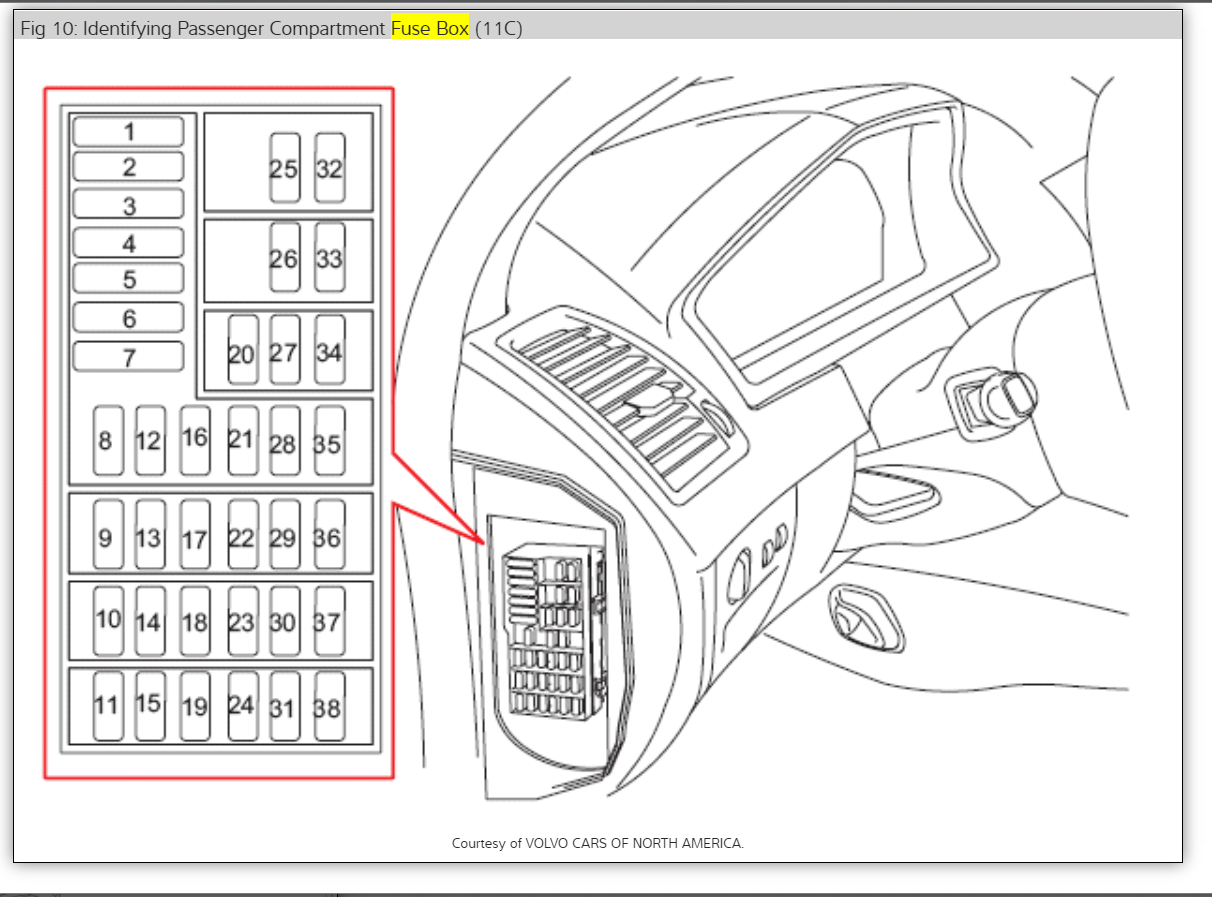Pick fuse 18 in the fuse layout
Viewport: 1212px width, 897px height.
pos(195,621)
